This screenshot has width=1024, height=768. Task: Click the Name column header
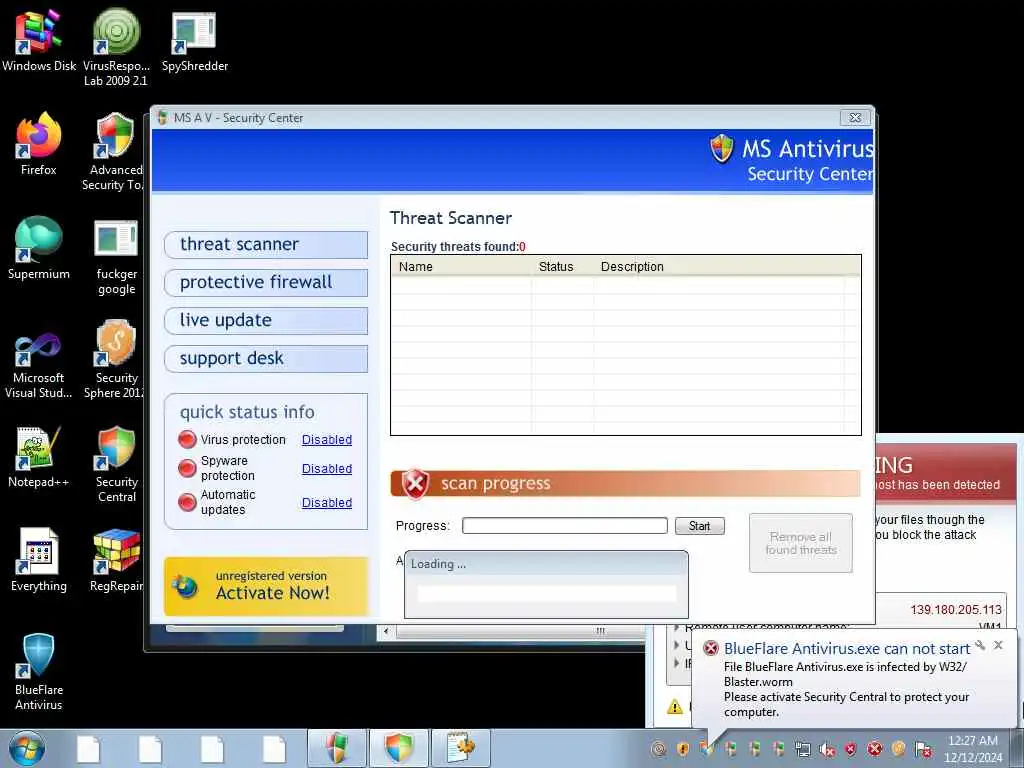461,266
